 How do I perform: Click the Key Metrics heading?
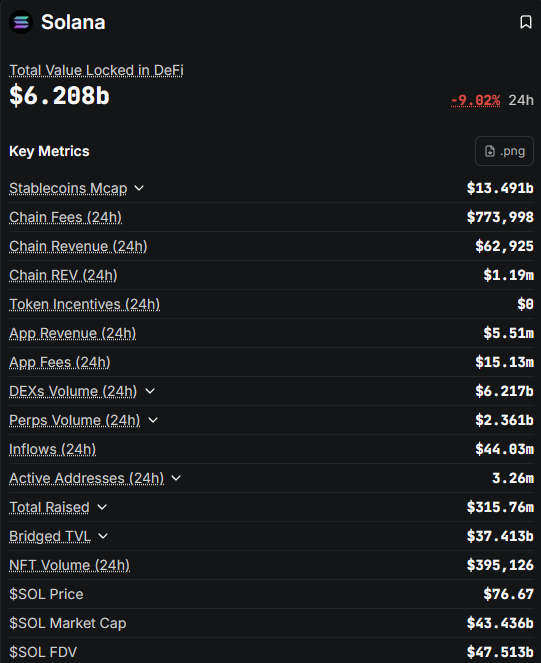(x=49, y=151)
